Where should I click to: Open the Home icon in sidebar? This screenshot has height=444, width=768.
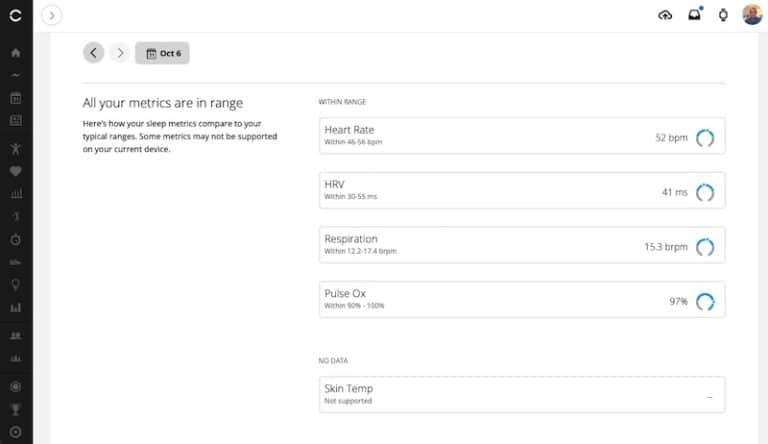click(x=16, y=52)
